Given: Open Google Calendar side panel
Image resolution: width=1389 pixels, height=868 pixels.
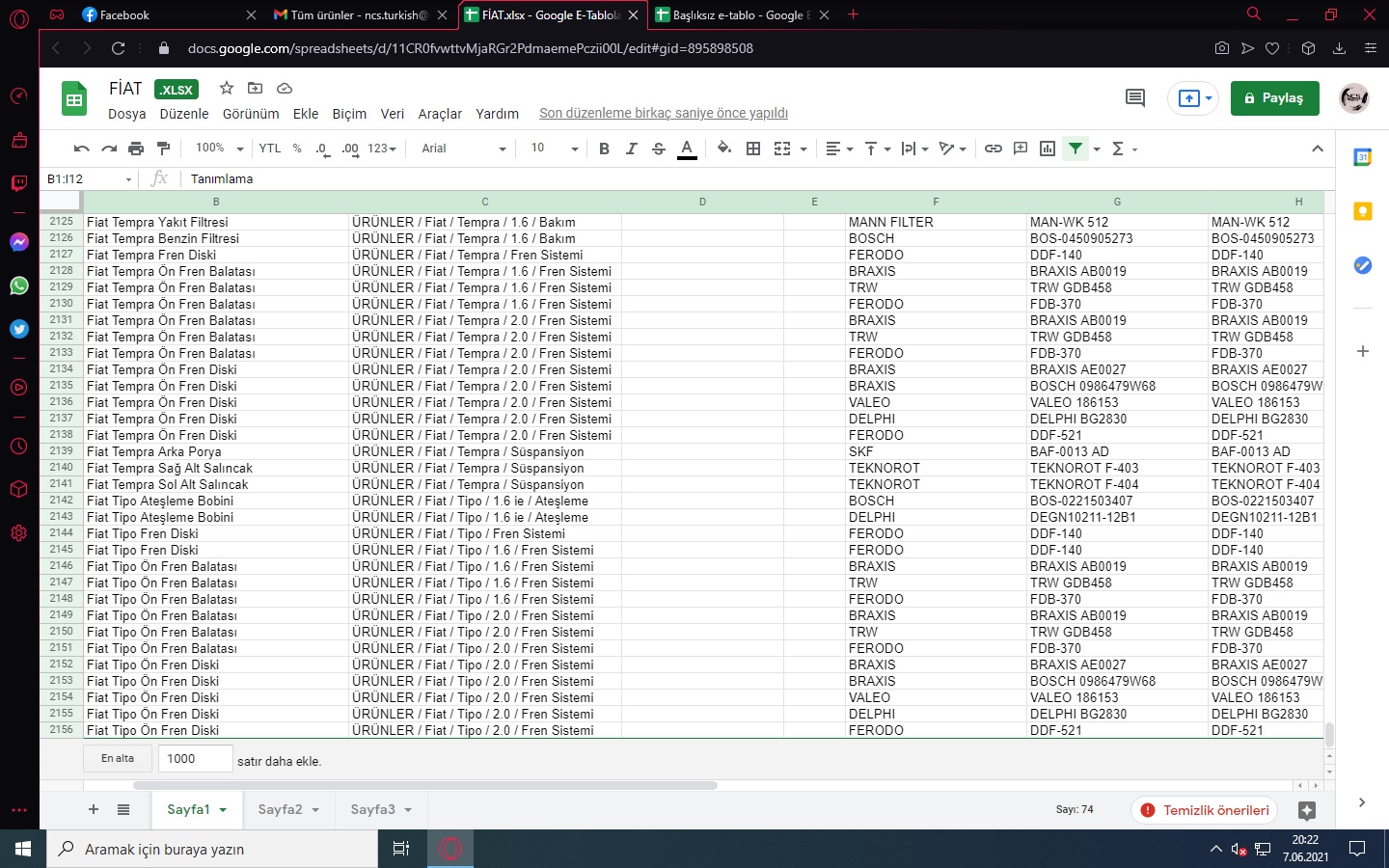Looking at the screenshot, I should [1362, 157].
